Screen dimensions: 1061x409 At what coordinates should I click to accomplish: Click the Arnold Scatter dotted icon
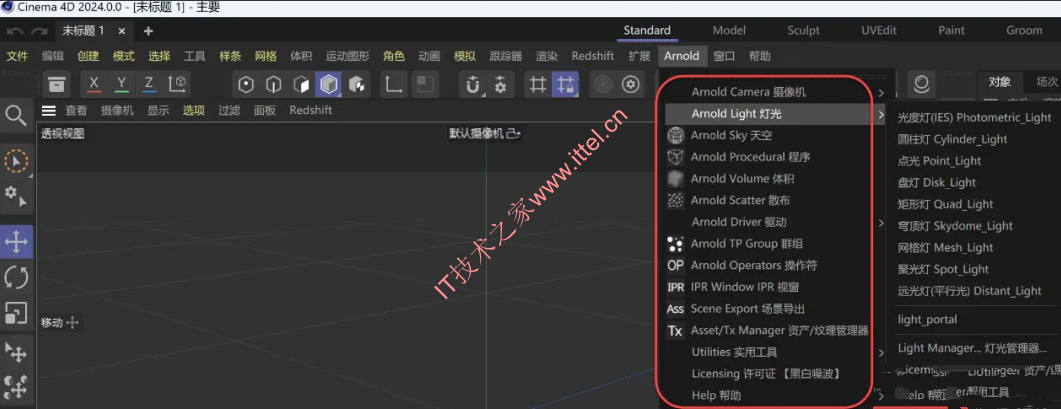[x=675, y=200]
